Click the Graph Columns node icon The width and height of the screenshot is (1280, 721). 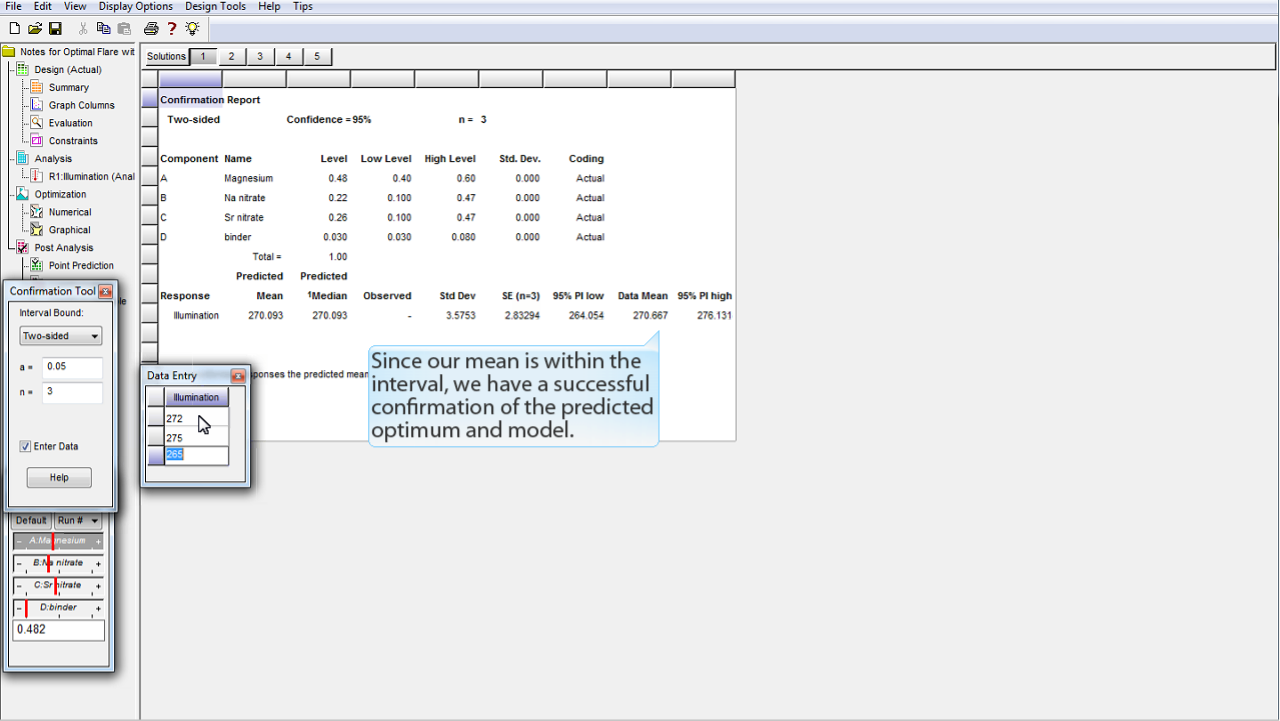coord(37,105)
